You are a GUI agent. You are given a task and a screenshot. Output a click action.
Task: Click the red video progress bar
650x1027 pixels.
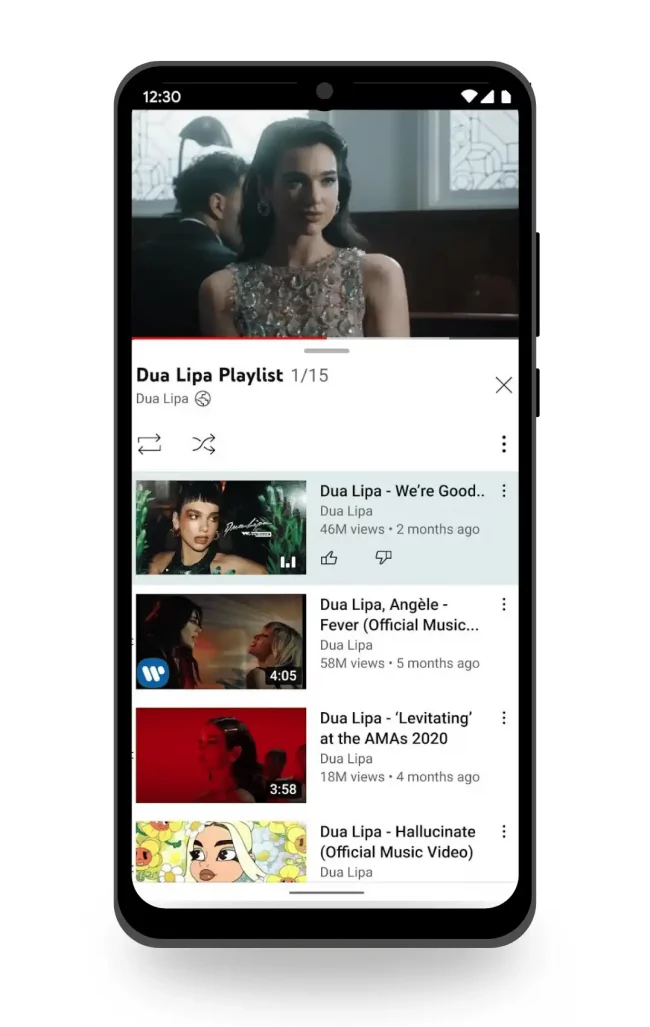(x=230, y=338)
